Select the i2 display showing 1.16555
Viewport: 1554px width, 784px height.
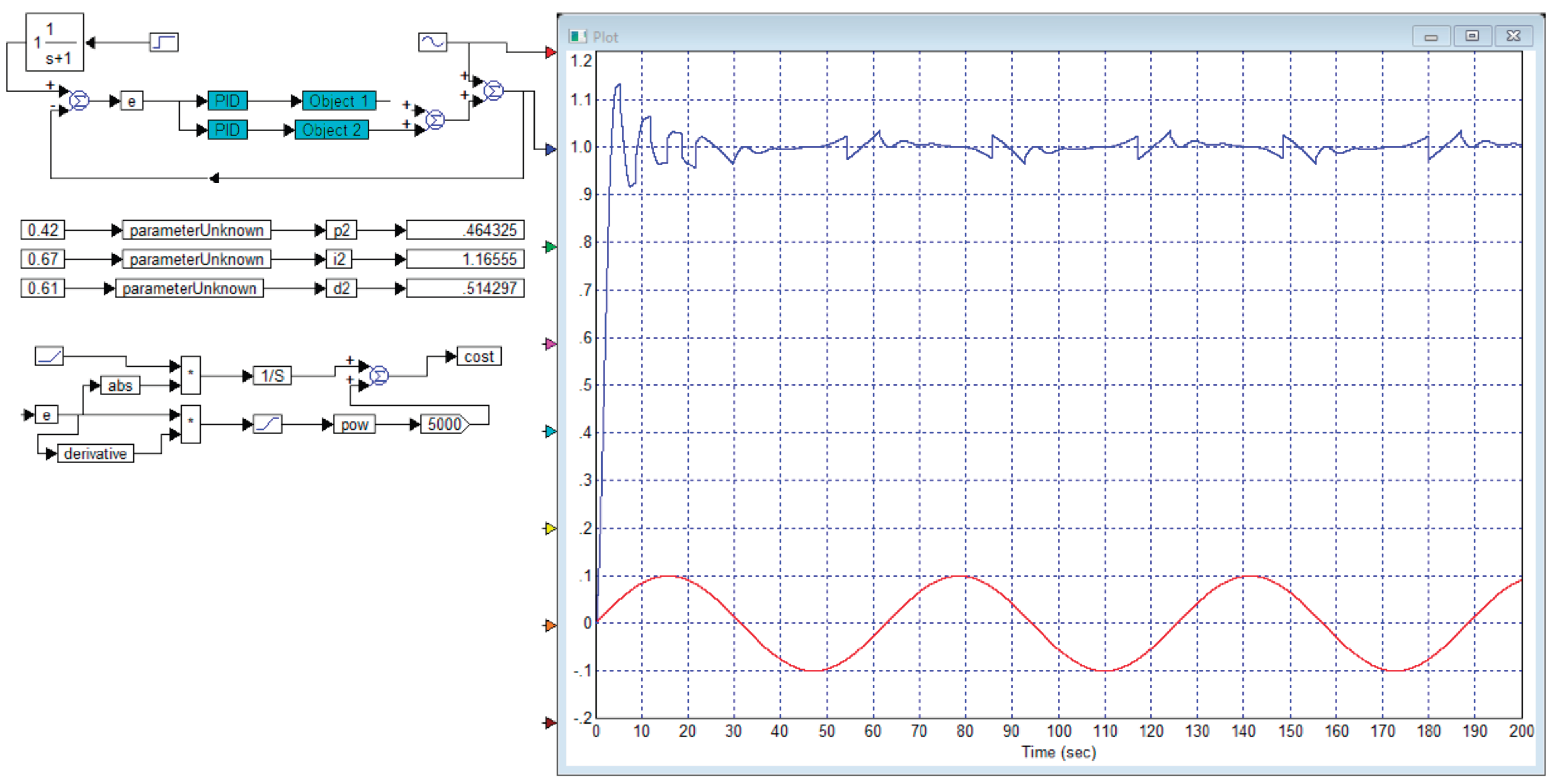coord(465,259)
